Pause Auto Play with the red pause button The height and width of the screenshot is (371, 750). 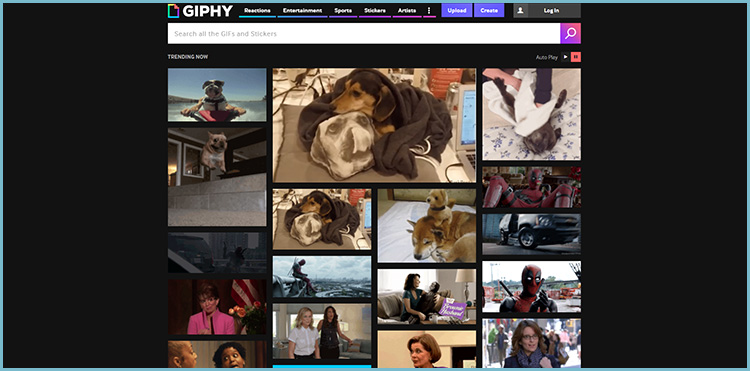[576, 57]
